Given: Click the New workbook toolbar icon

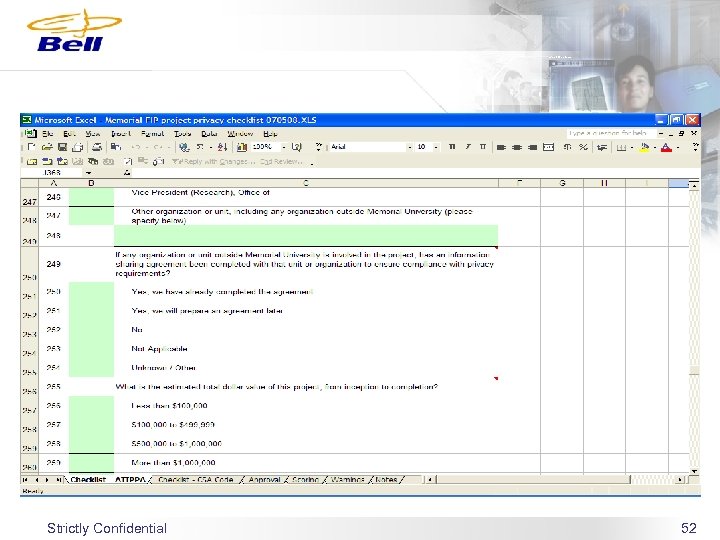Looking at the screenshot, I should point(31,147).
